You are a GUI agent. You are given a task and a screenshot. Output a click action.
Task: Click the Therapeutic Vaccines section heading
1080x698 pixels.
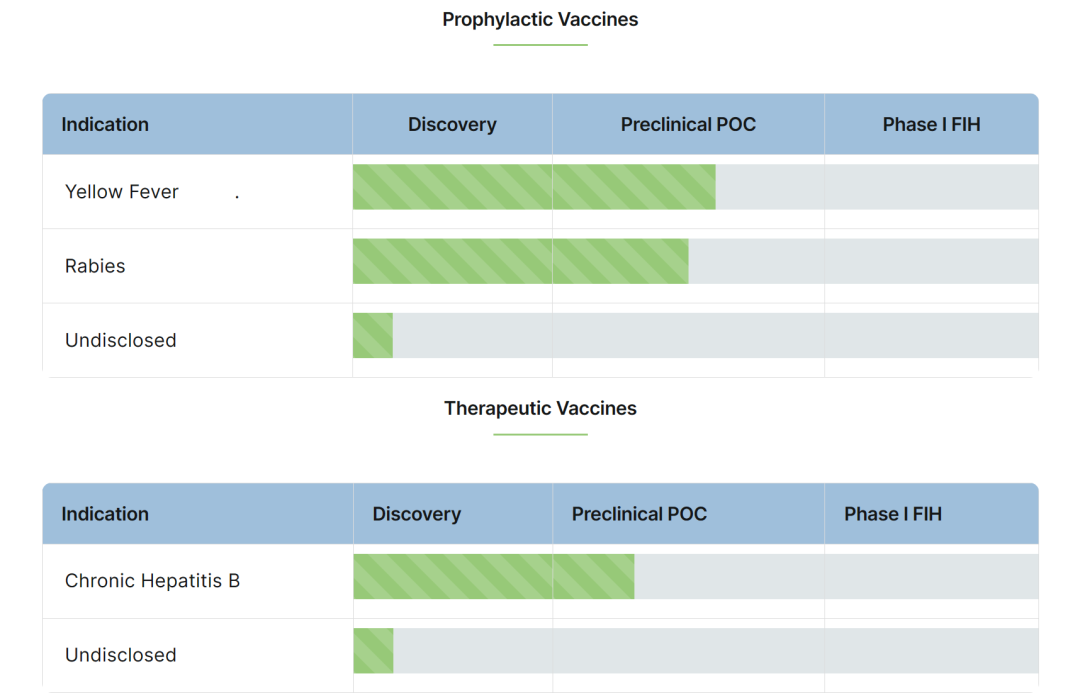[540, 408]
